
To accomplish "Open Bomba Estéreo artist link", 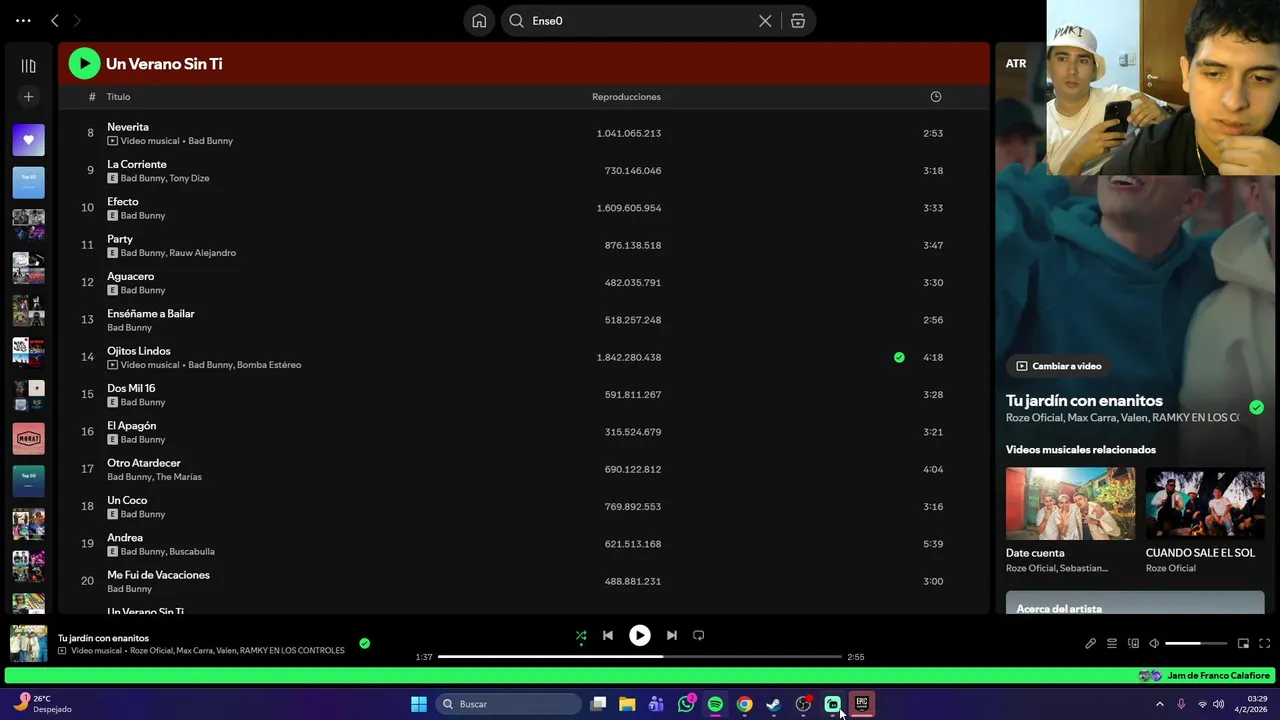I will [x=269, y=365].
